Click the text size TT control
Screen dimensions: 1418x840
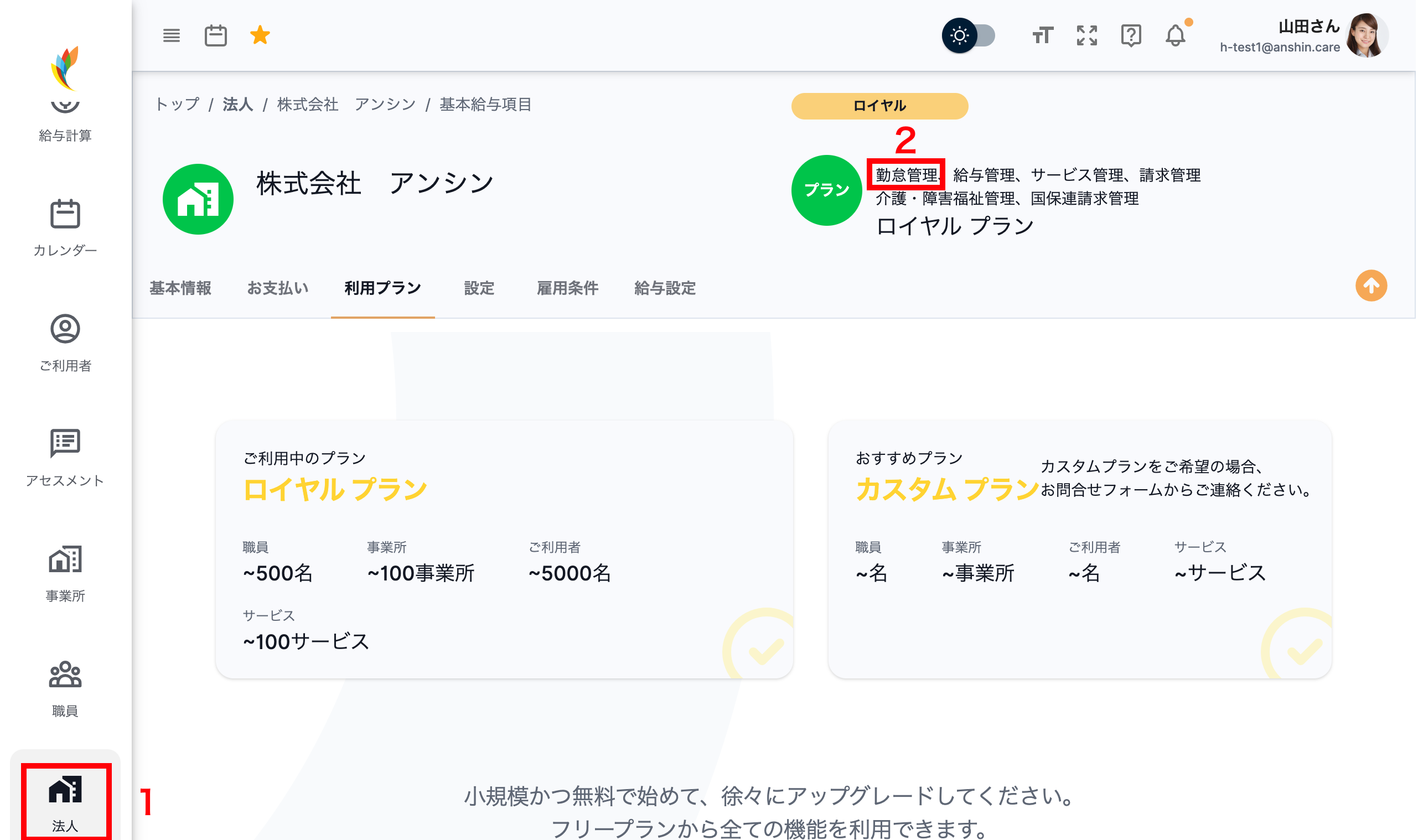point(1042,35)
